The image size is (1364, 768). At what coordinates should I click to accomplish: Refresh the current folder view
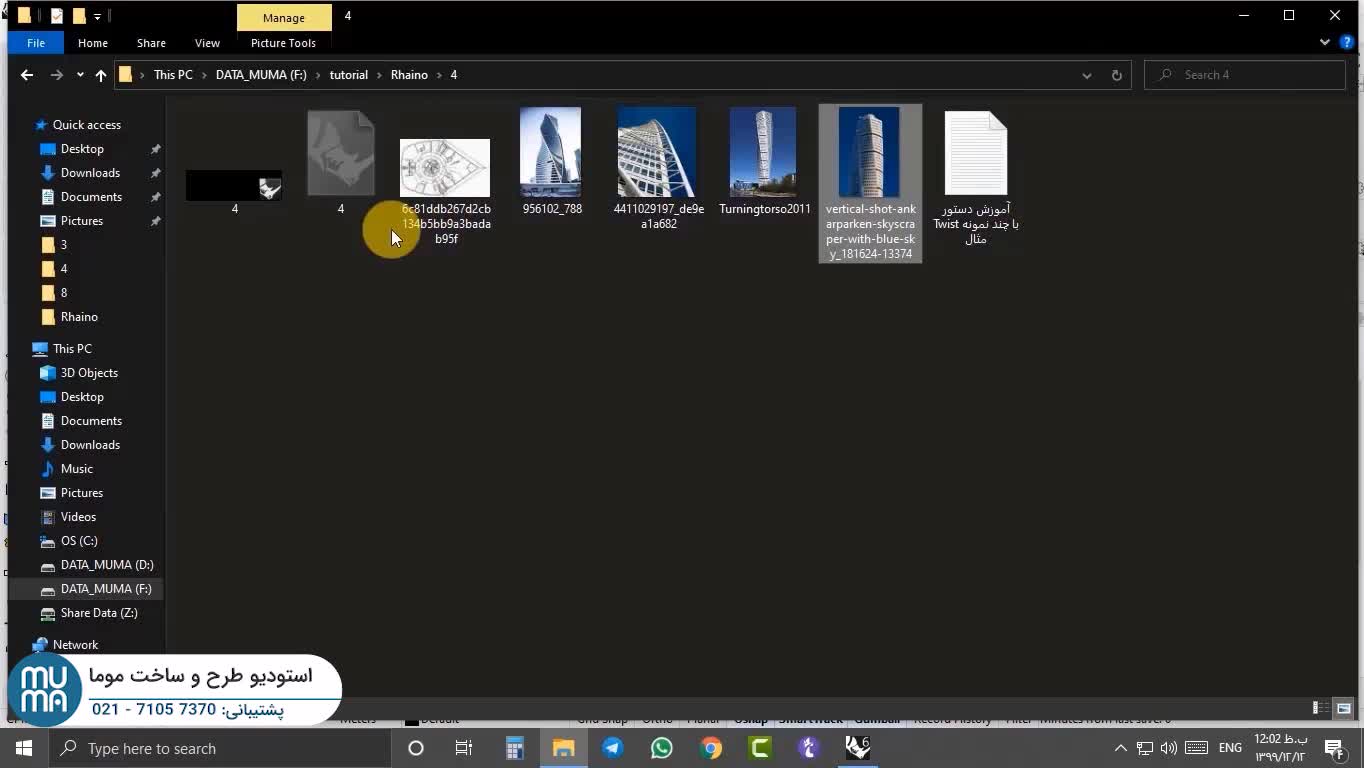point(1116,75)
